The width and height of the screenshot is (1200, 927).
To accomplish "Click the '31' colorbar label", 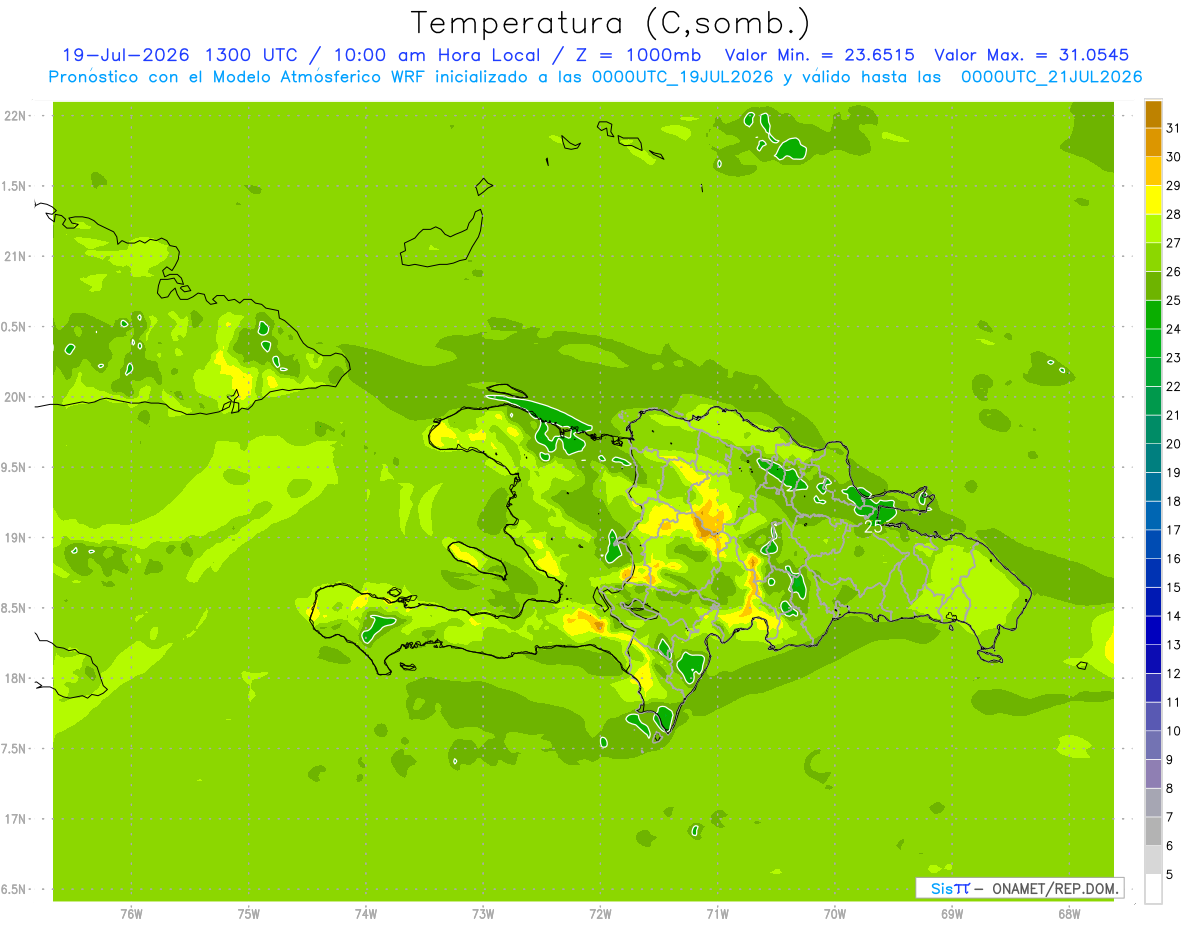I will [1174, 128].
